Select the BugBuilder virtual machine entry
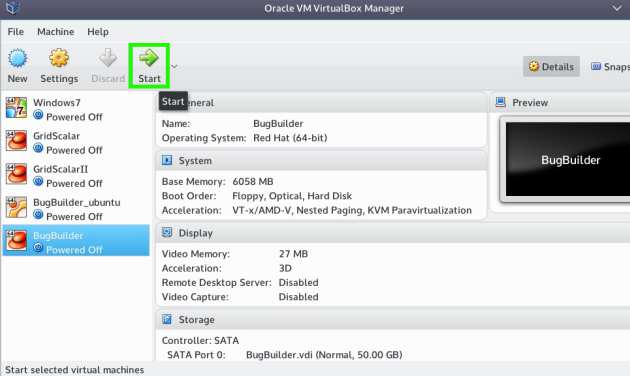Screen dimensions: 630x376 tap(76, 240)
